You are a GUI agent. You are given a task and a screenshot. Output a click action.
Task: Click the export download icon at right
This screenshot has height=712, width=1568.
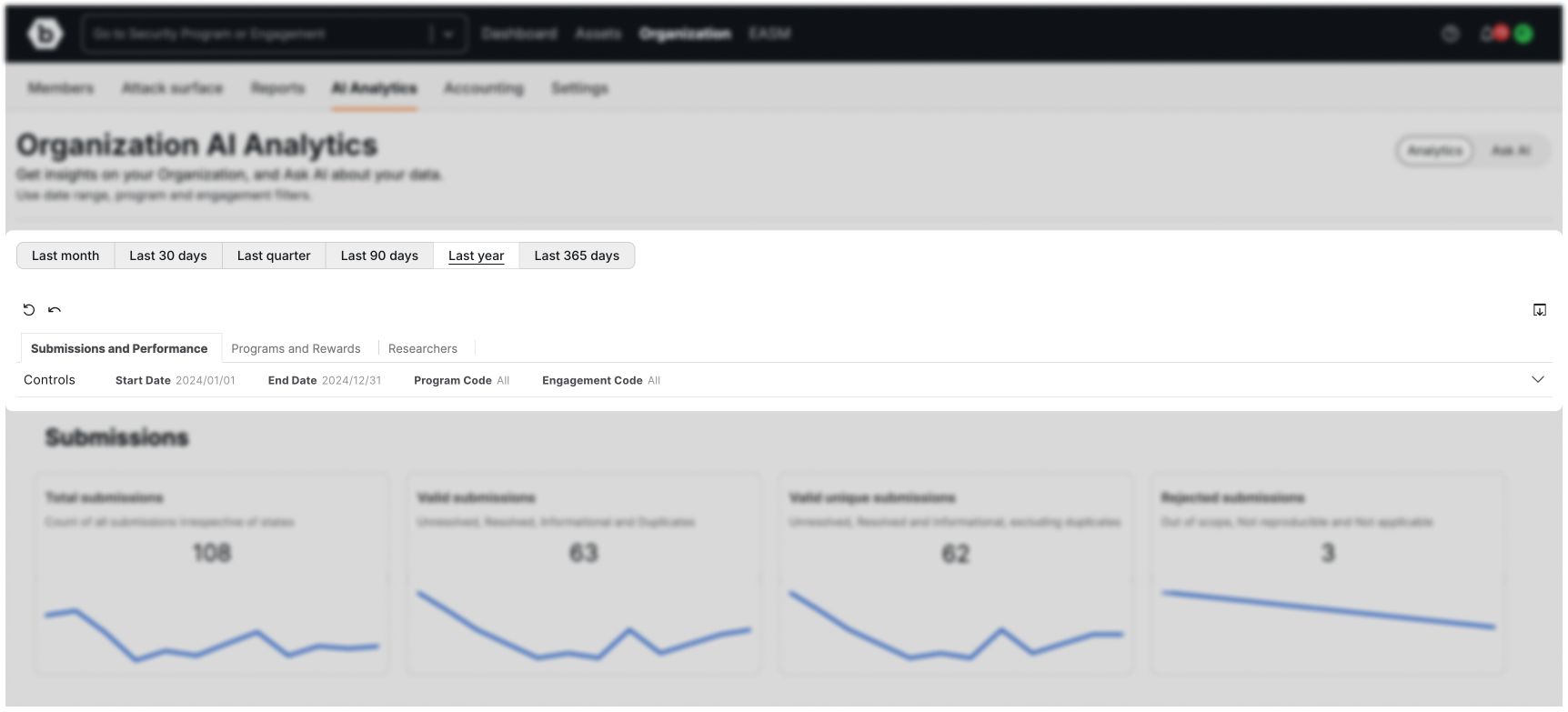point(1539,310)
